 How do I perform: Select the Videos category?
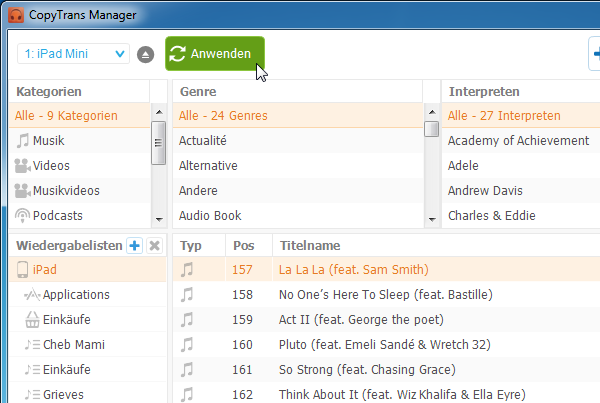79,166
